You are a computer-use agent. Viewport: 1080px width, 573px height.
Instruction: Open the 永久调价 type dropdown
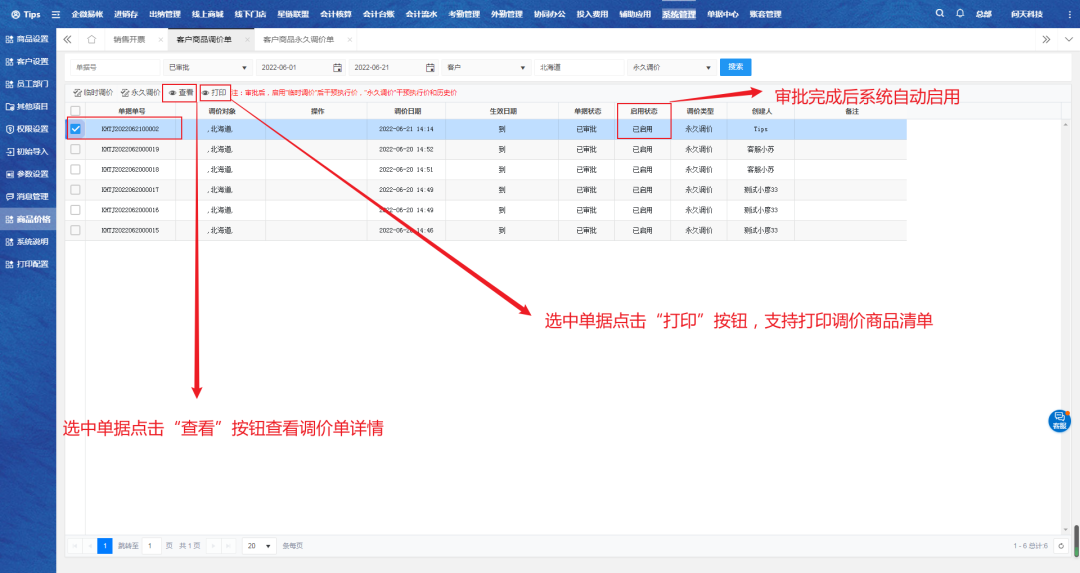click(x=670, y=67)
